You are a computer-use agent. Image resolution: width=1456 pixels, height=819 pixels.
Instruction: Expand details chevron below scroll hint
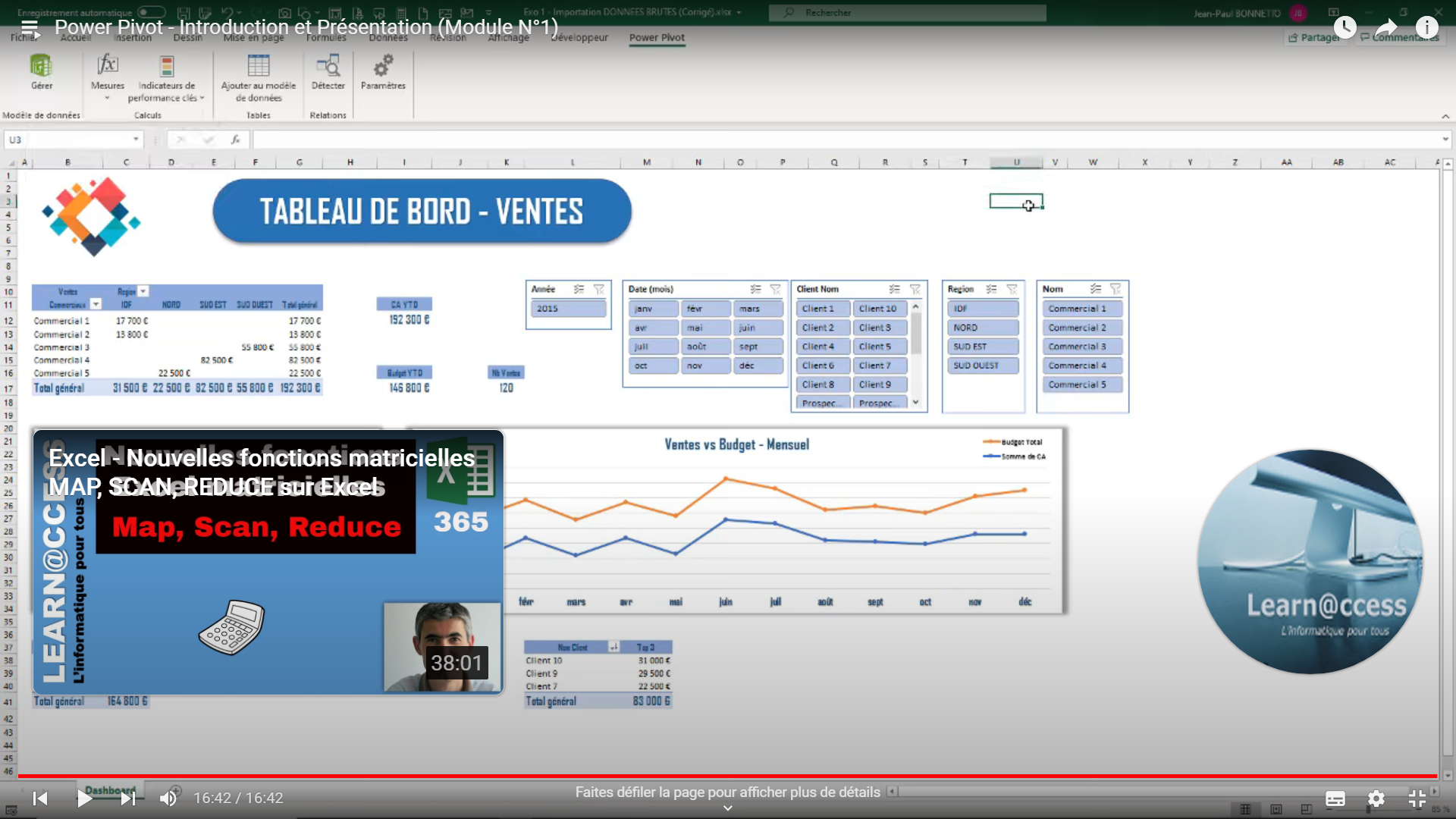[727, 808]
